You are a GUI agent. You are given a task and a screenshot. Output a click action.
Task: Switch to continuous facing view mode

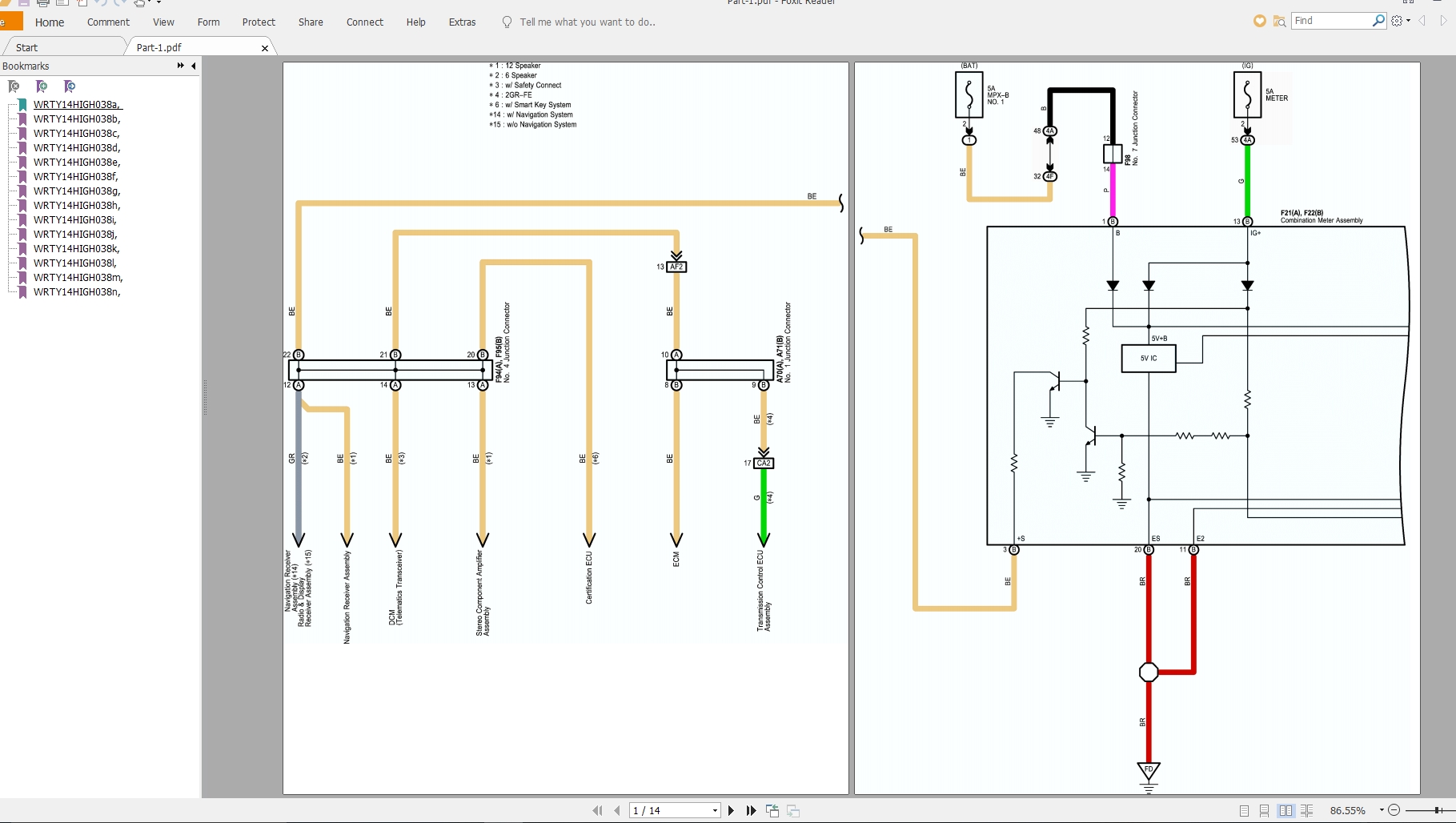tap(1306, 811)
